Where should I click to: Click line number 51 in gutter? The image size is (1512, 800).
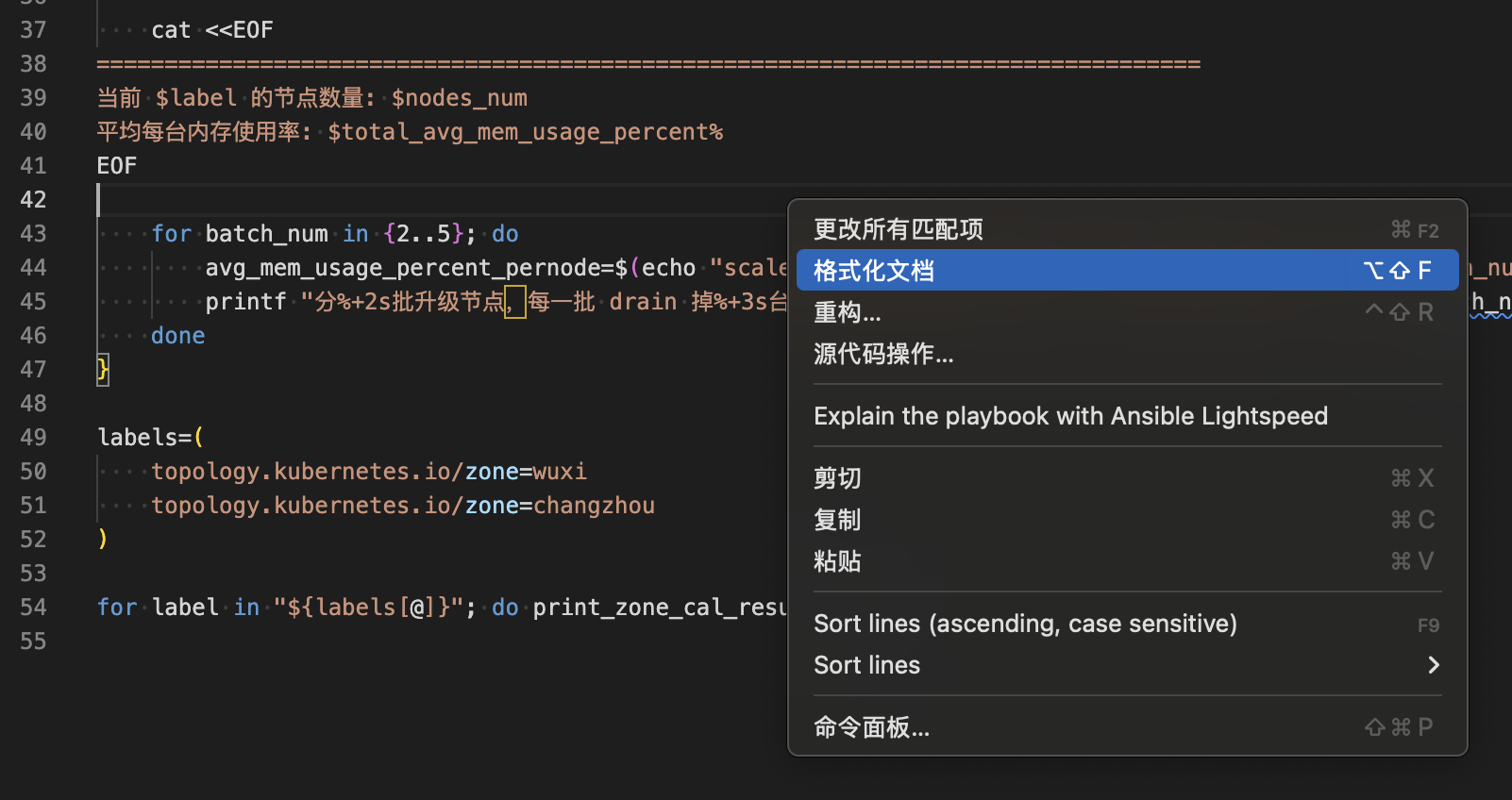pyautogui.click(x=33, y=506)
